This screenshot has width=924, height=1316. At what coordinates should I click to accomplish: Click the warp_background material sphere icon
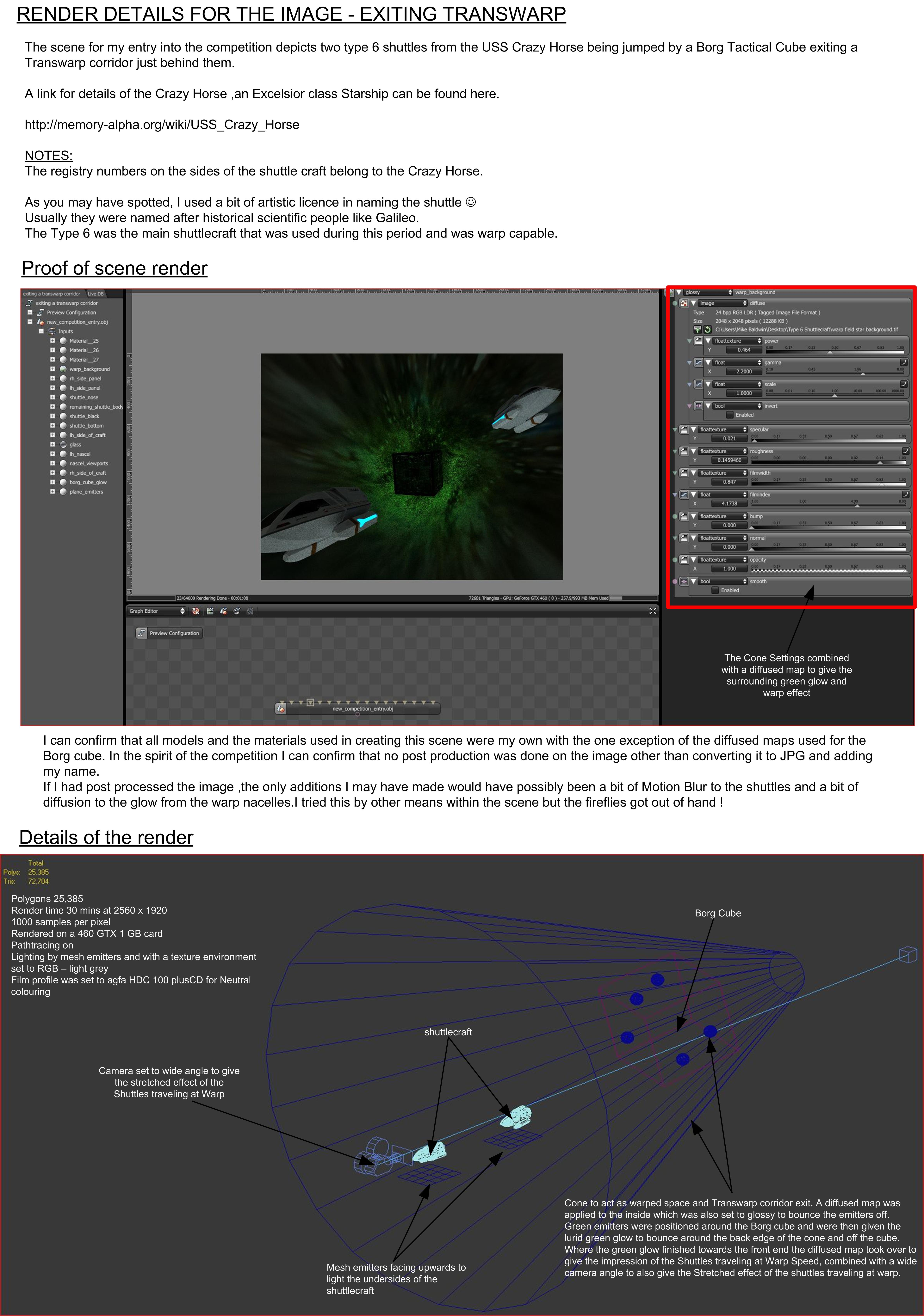click(x=63, y=369)
